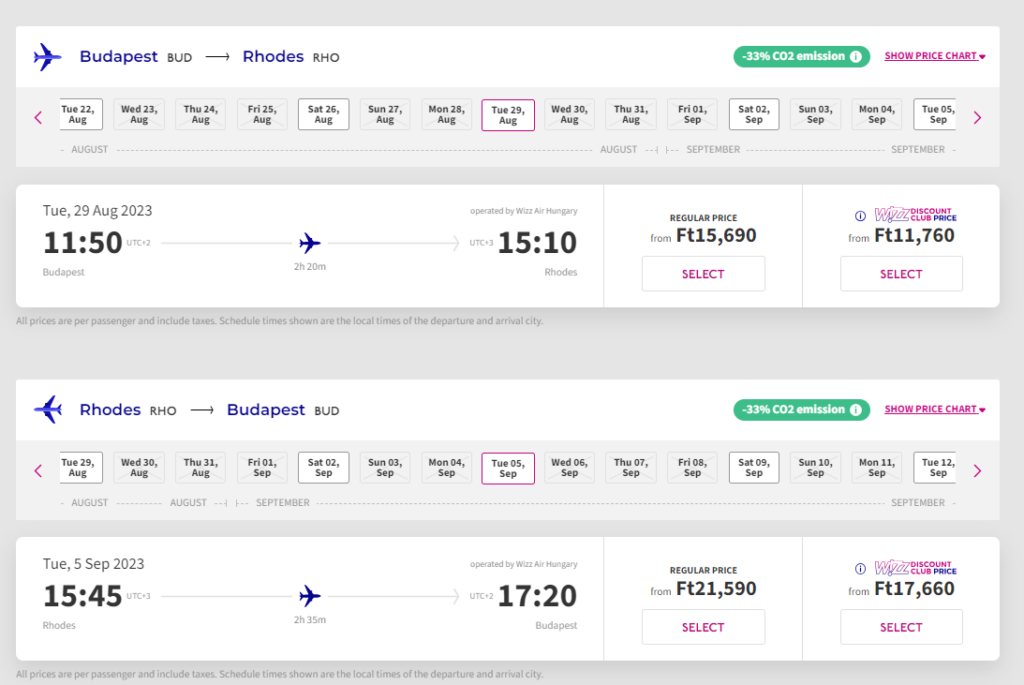Select the Sat 26, Aug outbound date
Image resolution: width=1024 pixels, height=685 pixels.
tap(323, 114)
